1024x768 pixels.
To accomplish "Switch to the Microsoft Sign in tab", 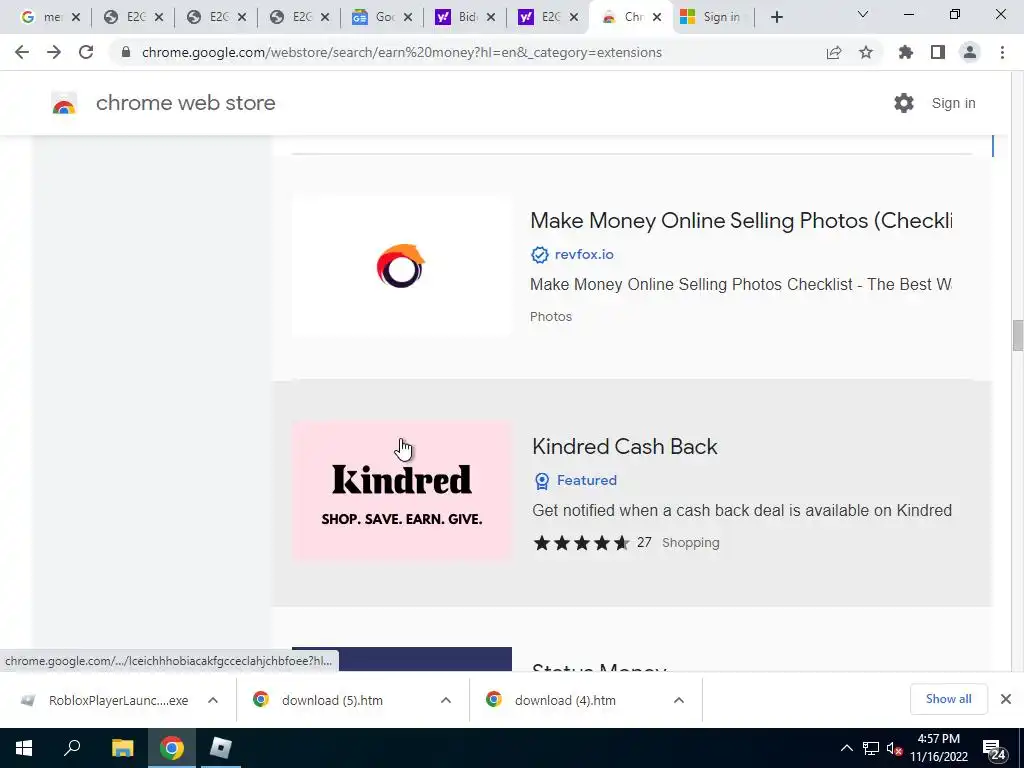I will [713, 18].
